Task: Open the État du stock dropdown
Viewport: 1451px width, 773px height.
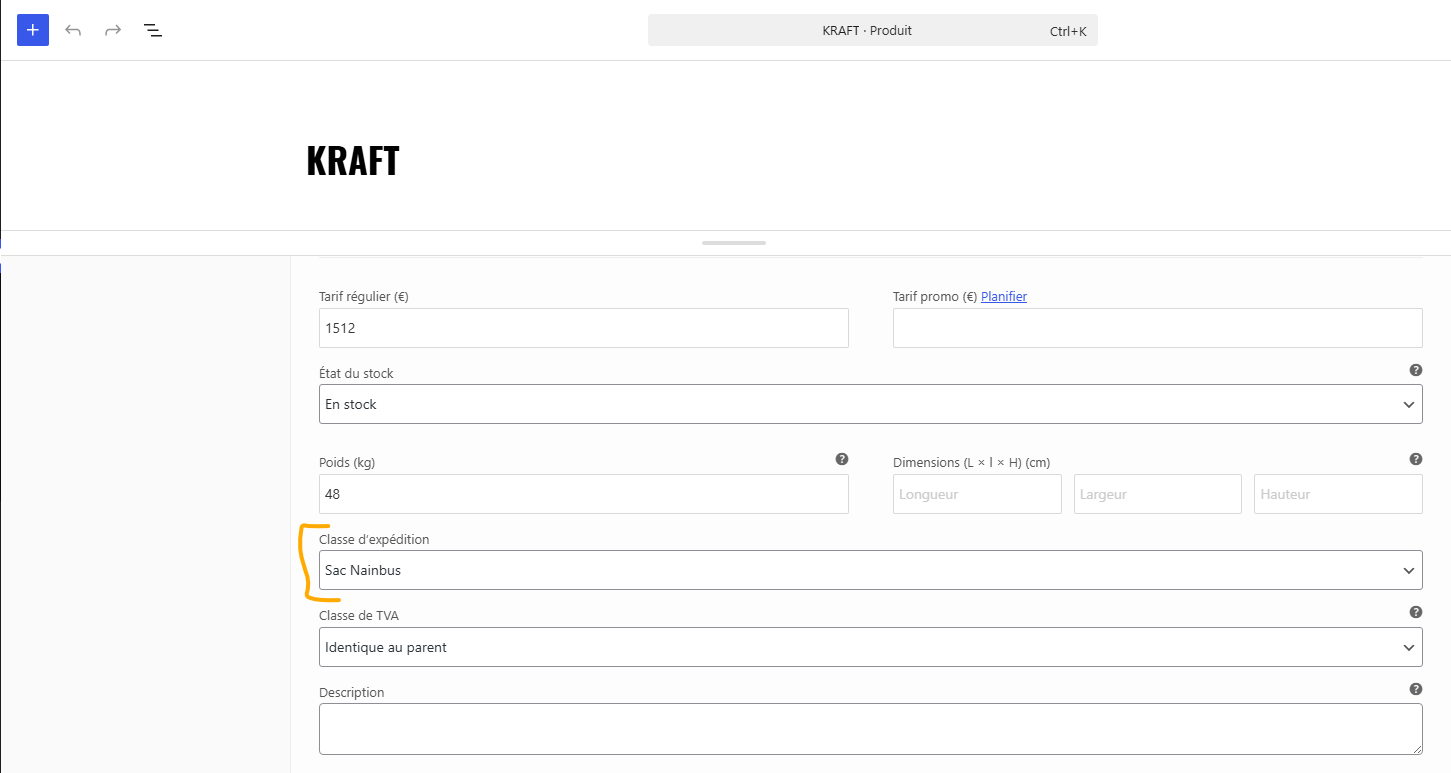Action: (870, 404)
